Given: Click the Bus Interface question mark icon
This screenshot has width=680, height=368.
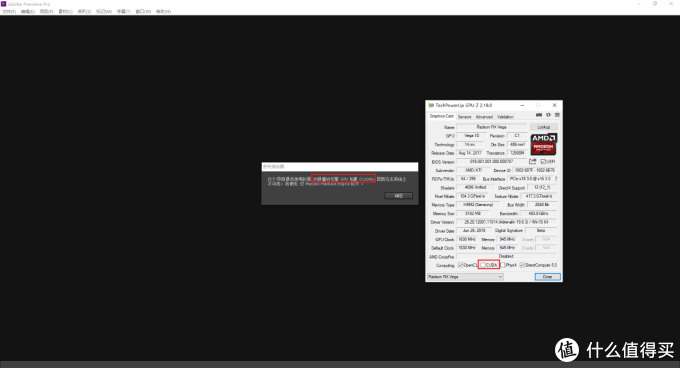Looking at the screenshot, I should click(x=556, y=179).
